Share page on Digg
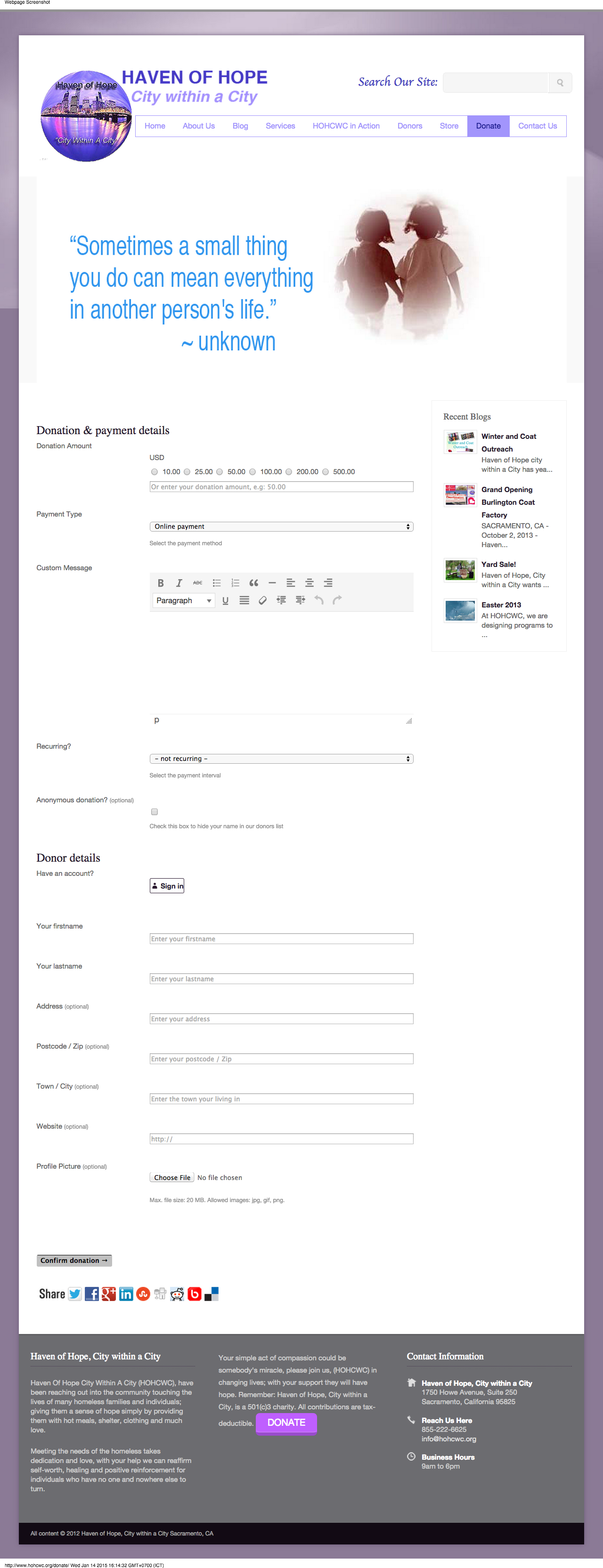The width and height of the screenshot is (603, 1568). click(160, 1293)
